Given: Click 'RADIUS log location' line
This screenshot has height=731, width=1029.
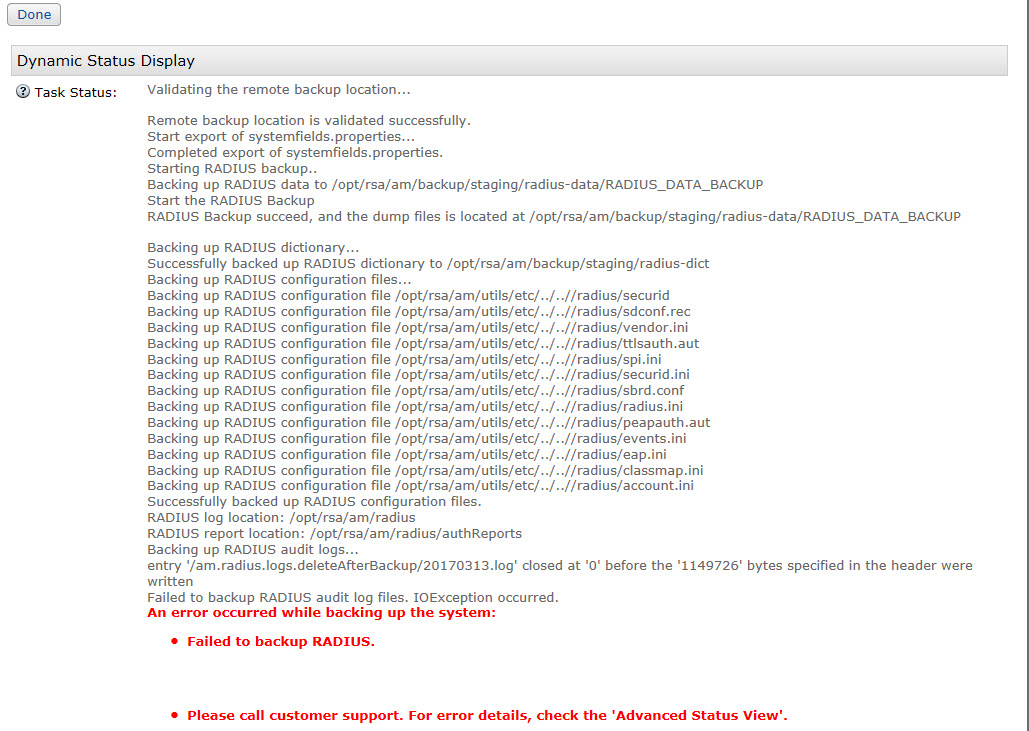Looking at the screenshot, I should [x=281, y=518].
